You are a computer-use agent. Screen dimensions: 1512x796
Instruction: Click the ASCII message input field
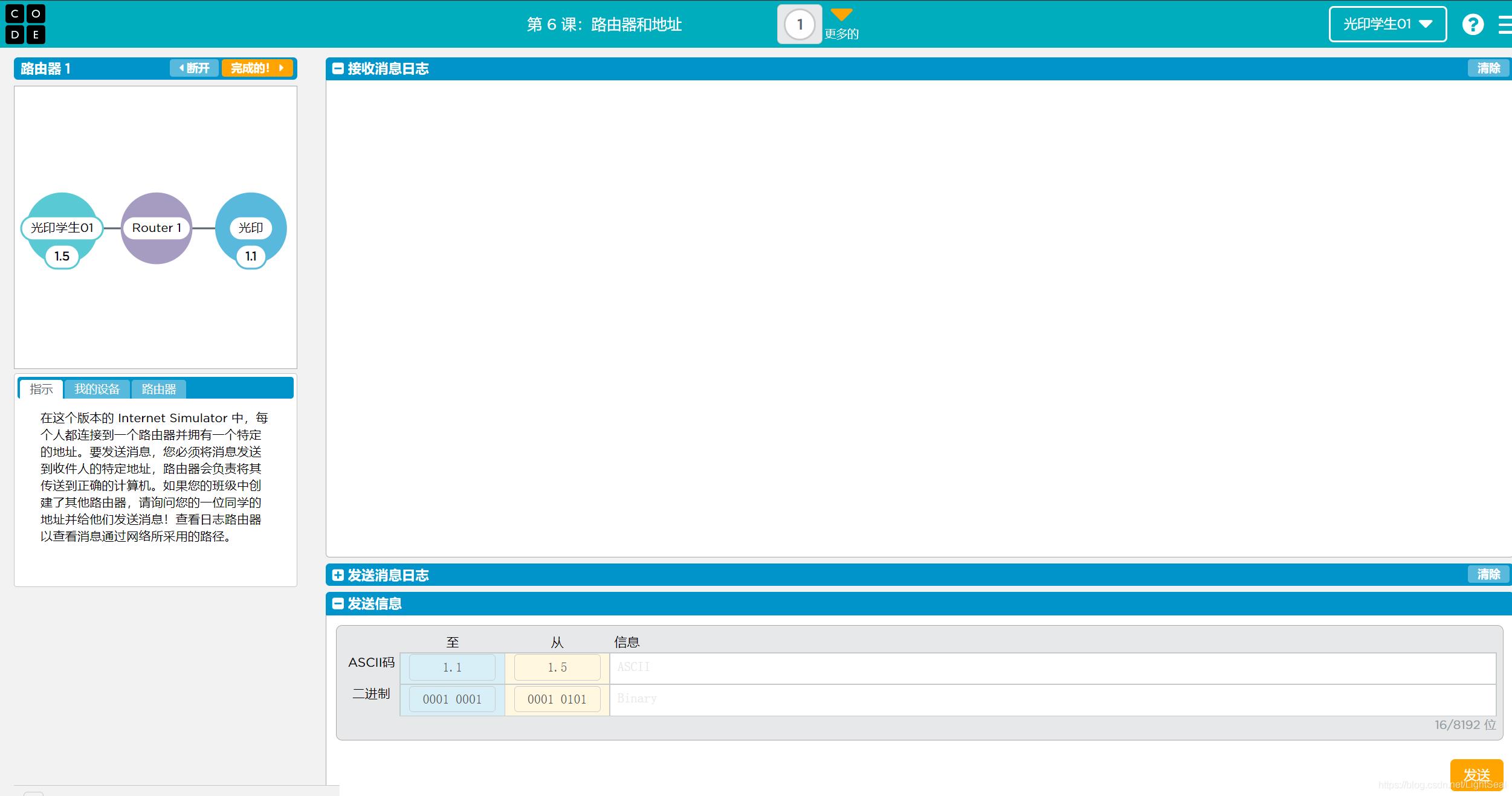(x=1053, y=668)
